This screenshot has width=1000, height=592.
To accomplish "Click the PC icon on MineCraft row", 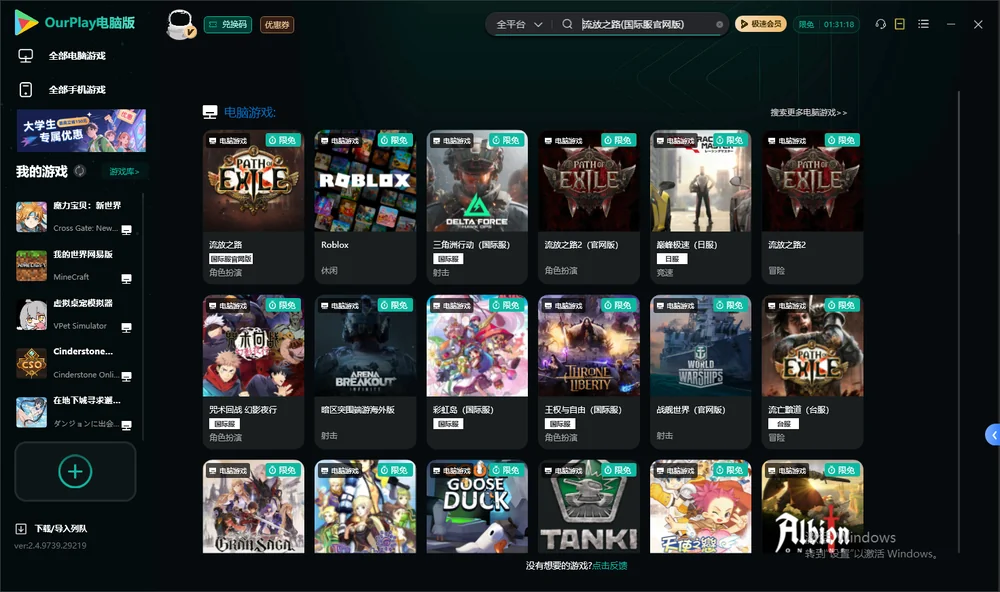I will (x=126, y=279).
